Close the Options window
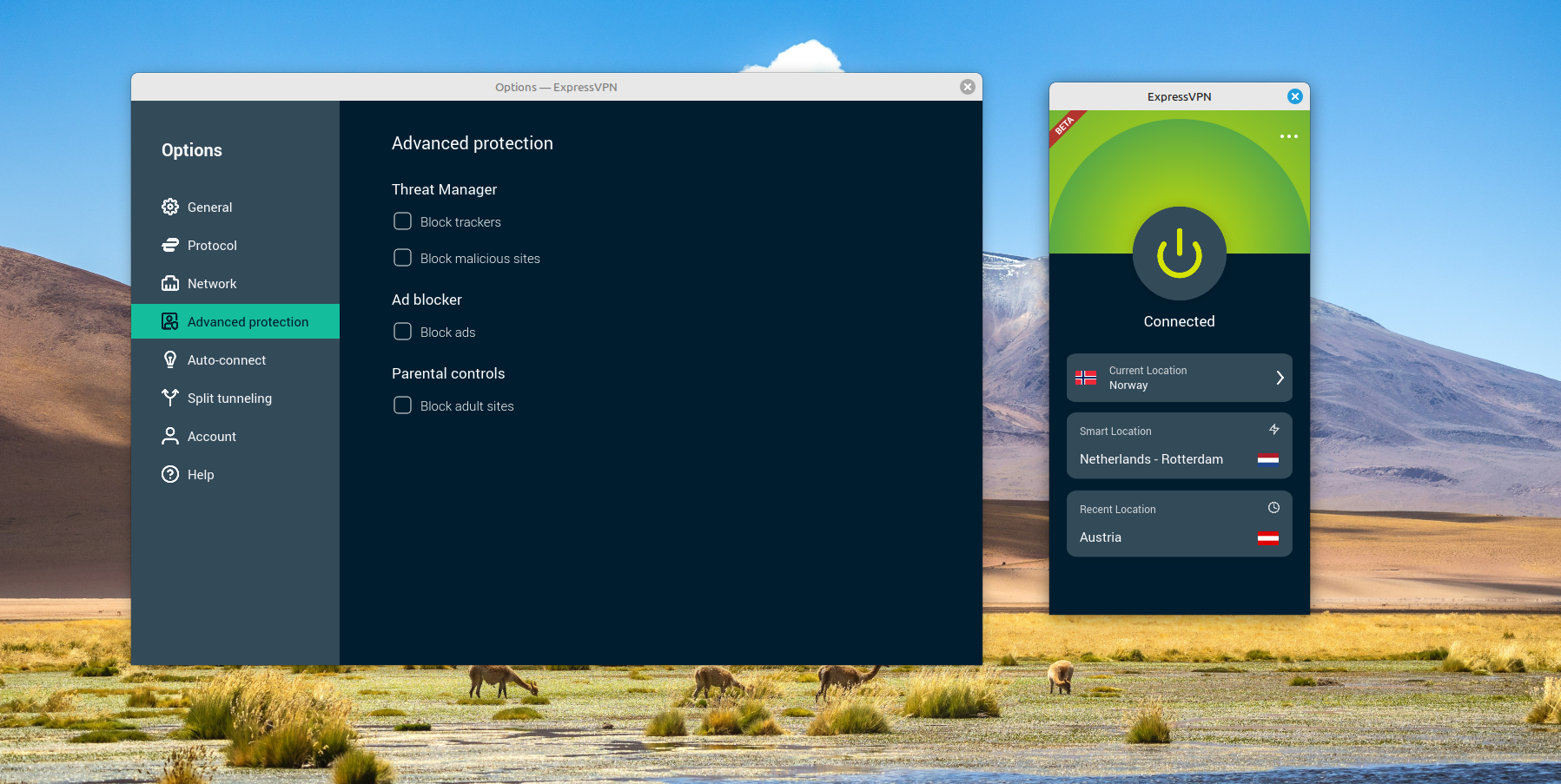 point(968,87)
